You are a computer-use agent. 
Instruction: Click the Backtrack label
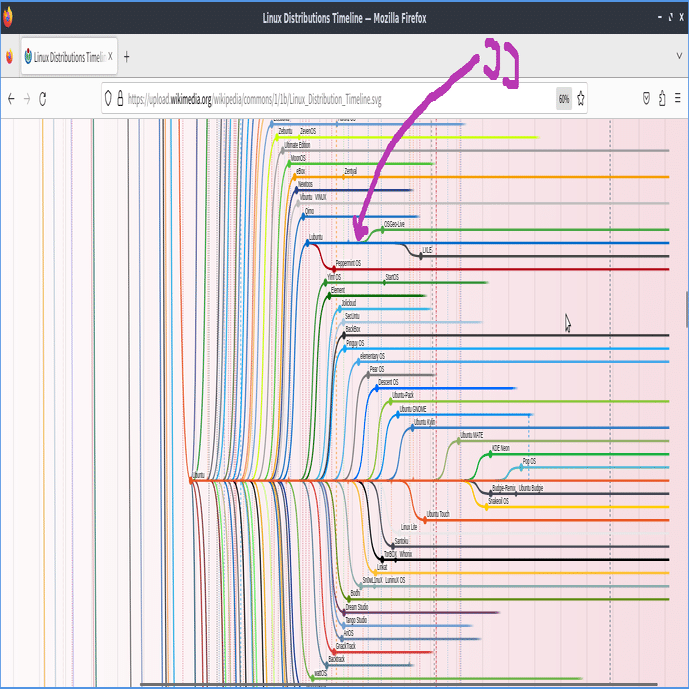337,659
